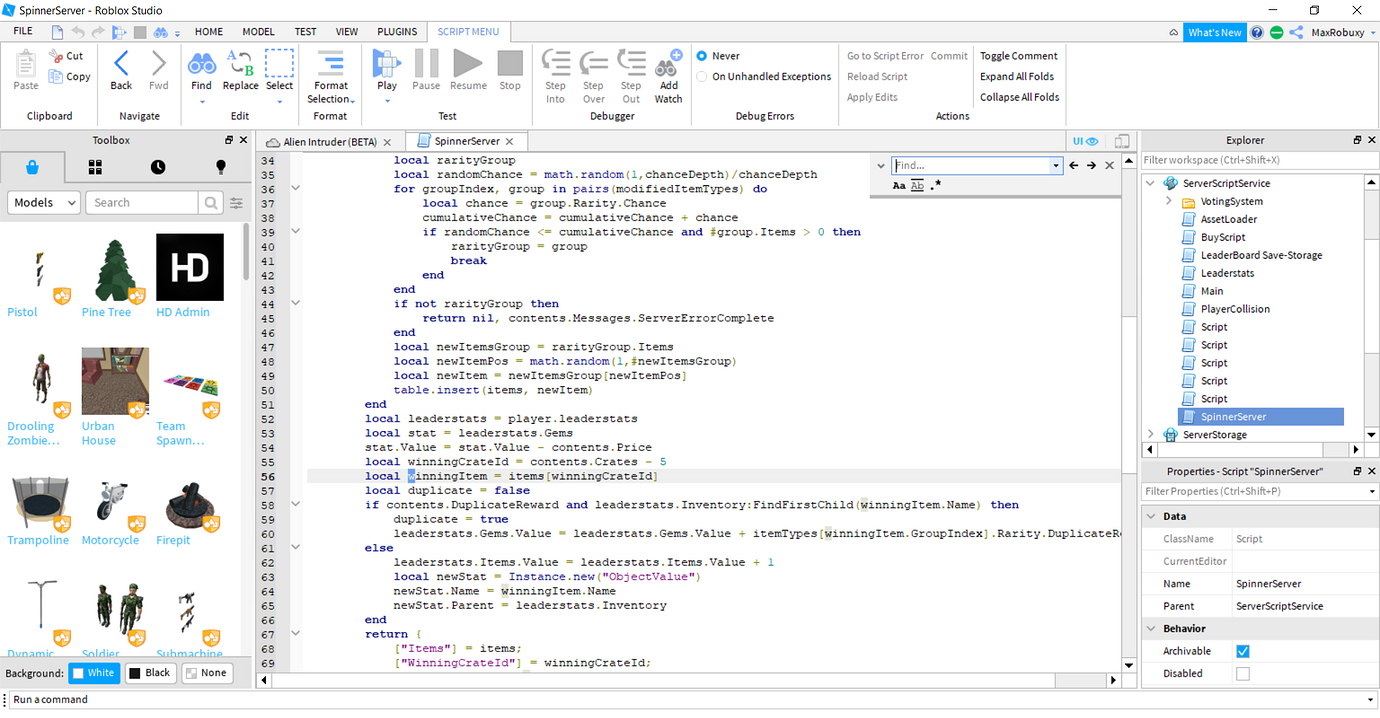Click the Toolbox search magnifier icon

(x=210, y=203)
